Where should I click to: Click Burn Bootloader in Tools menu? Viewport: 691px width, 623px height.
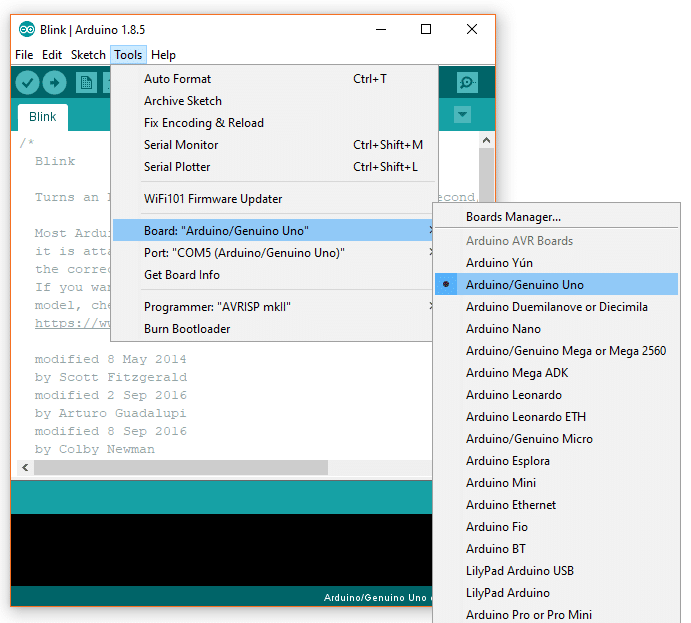coord(187,329)
